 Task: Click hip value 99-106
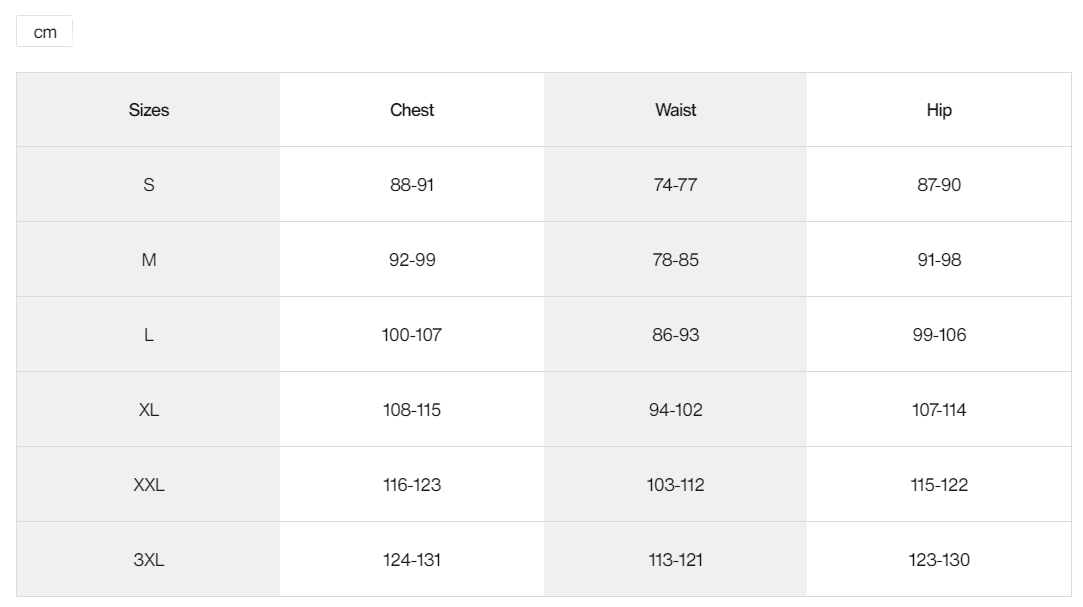point(939,335)
